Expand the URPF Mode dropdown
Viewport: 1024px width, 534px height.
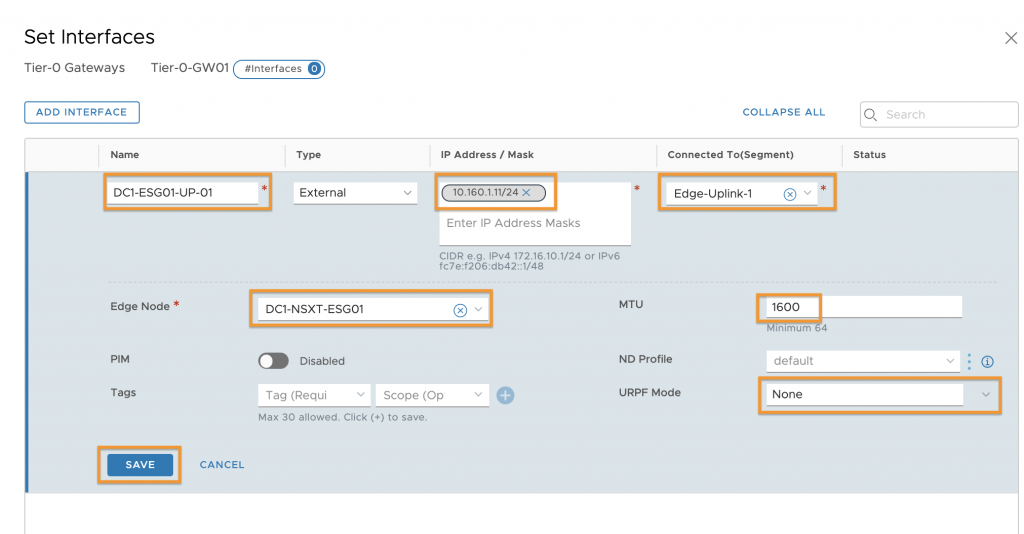tap(985, 394)
